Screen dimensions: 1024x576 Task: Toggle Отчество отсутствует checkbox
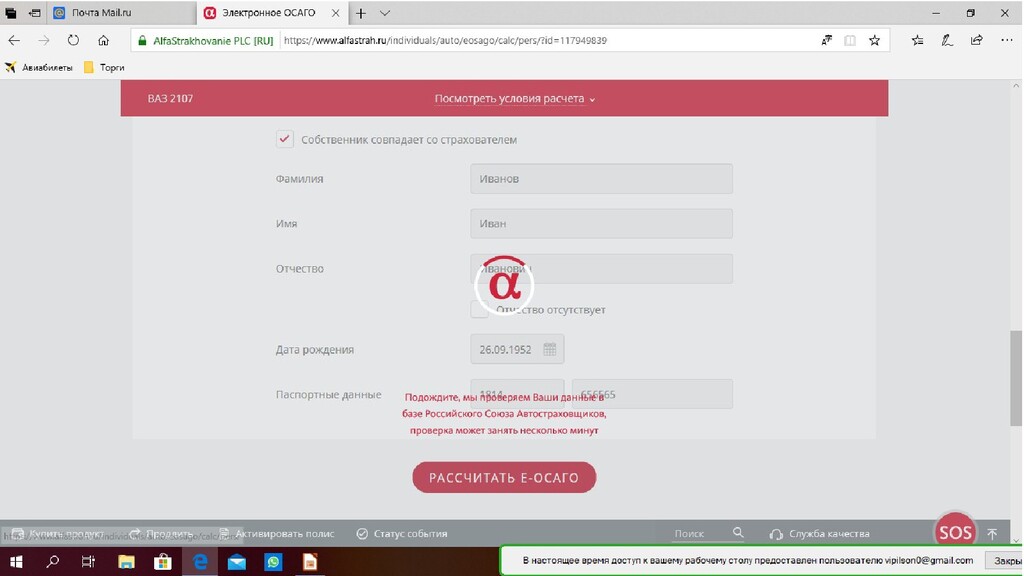pos(479,310)
